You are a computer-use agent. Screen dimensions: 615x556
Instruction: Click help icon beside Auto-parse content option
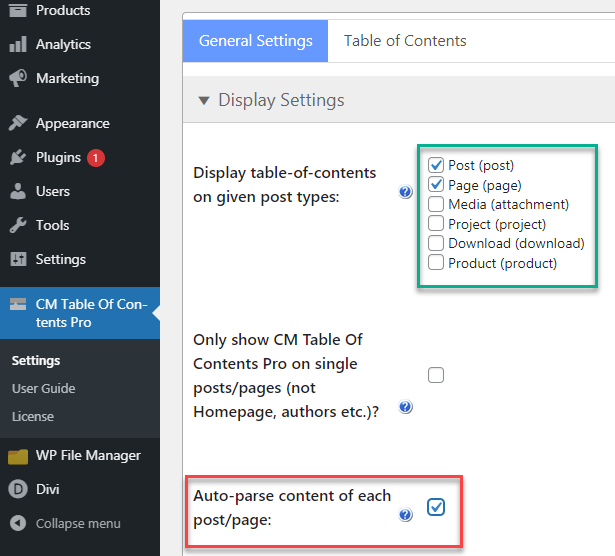click(x=406, y=514)
